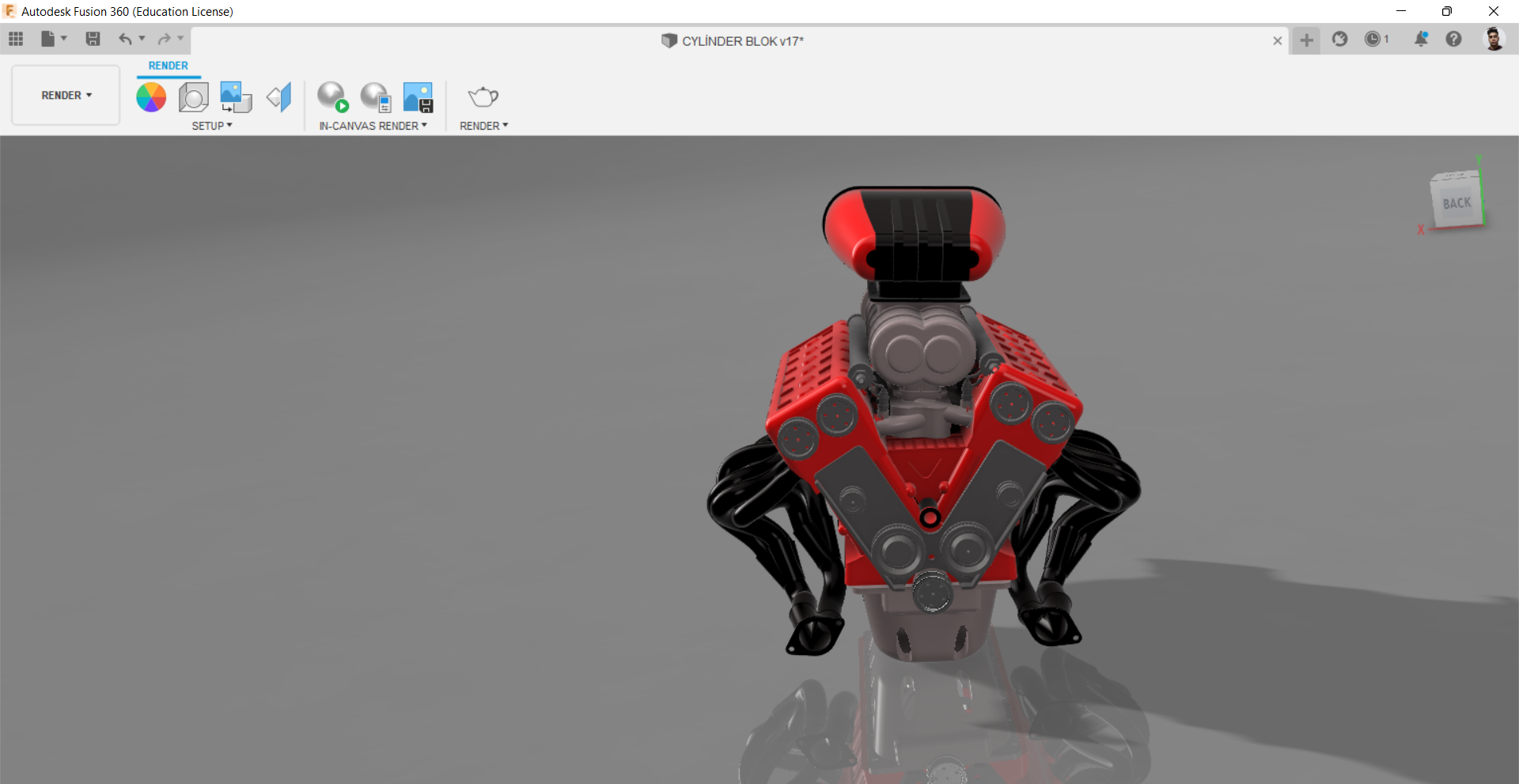This screenshot has height=784, width=1519.
Task: Undo the last action
Action: click(x=125, y=39)
